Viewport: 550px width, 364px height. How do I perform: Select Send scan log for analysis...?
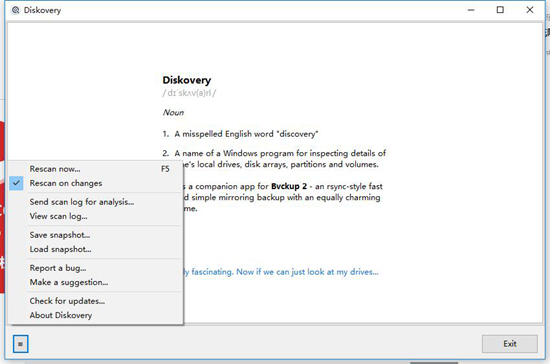[95, 202]
